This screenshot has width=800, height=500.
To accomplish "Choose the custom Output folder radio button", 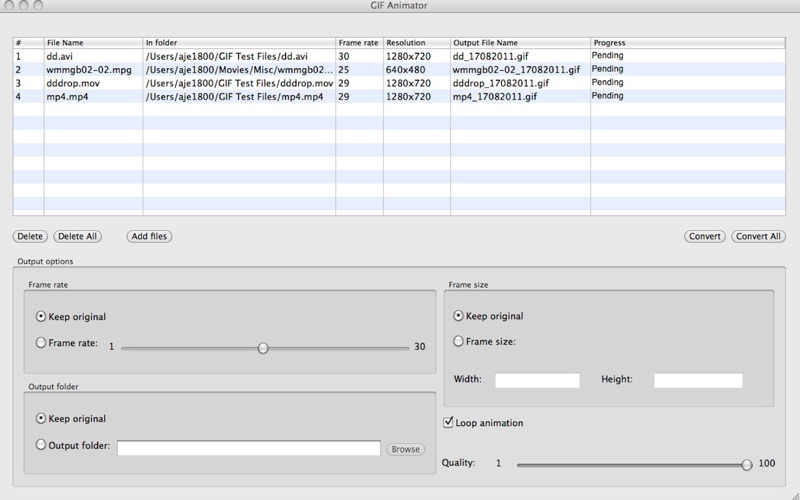I will 41,446.
